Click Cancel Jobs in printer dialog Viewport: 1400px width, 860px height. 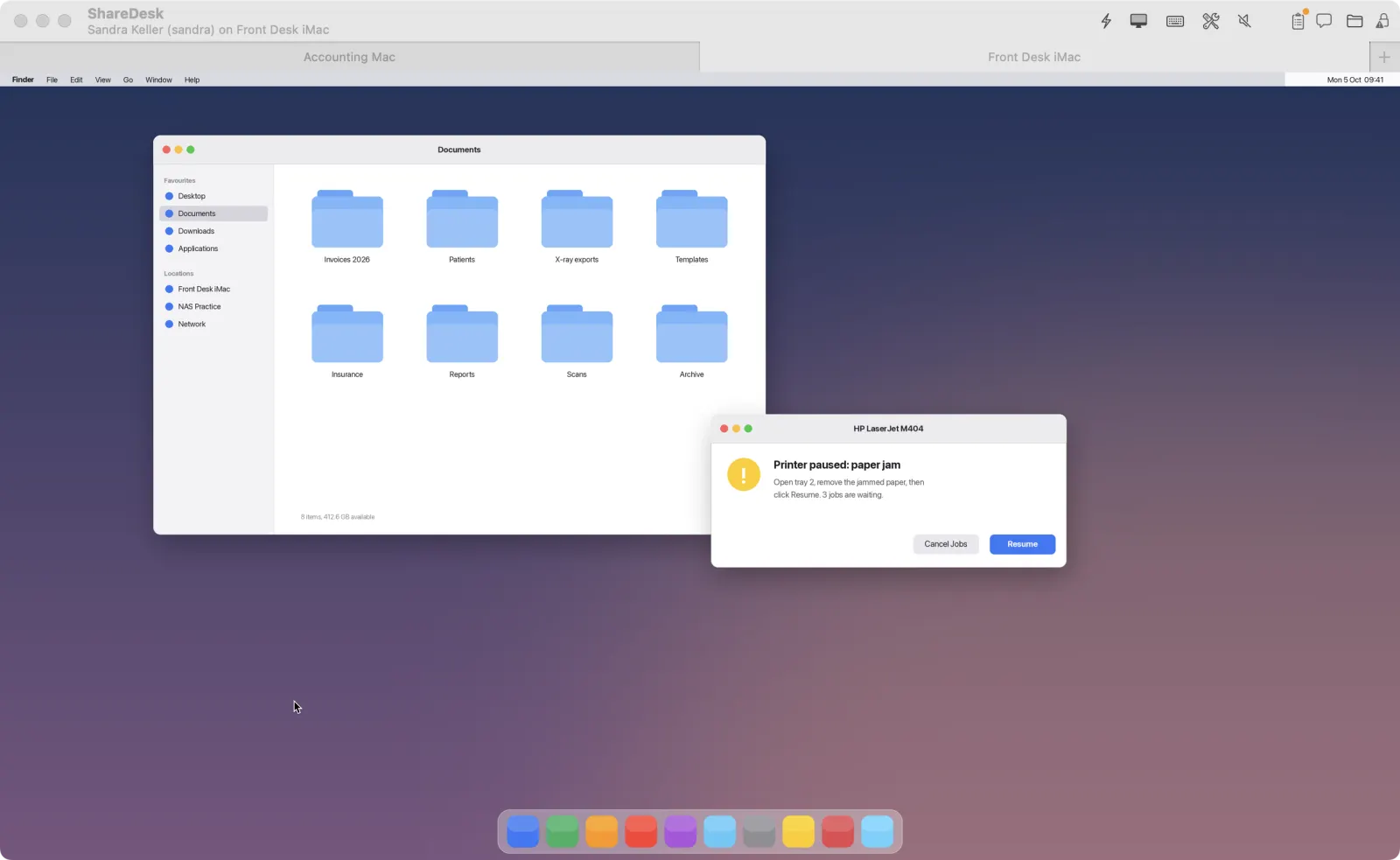tap(946, 544)
